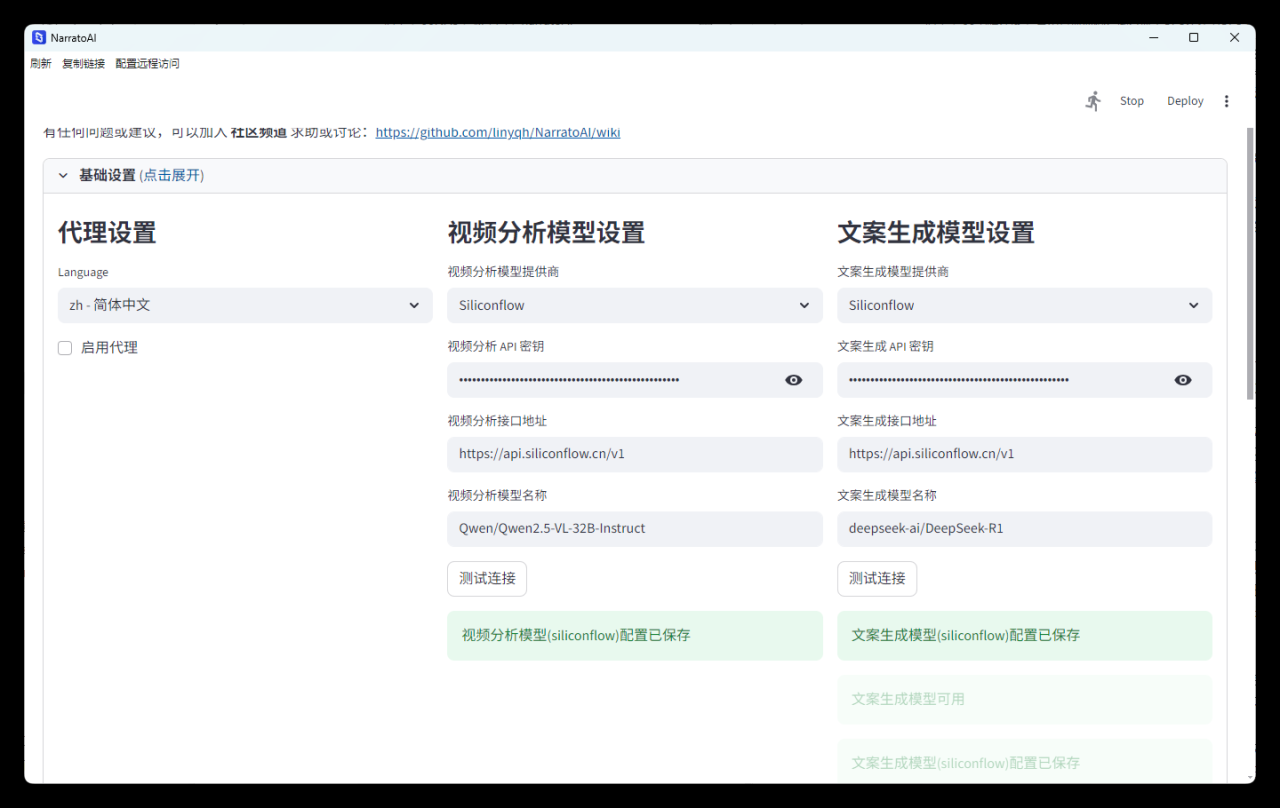
Task: Test the copywriting model connection
Action: click(x=877, y=578)
